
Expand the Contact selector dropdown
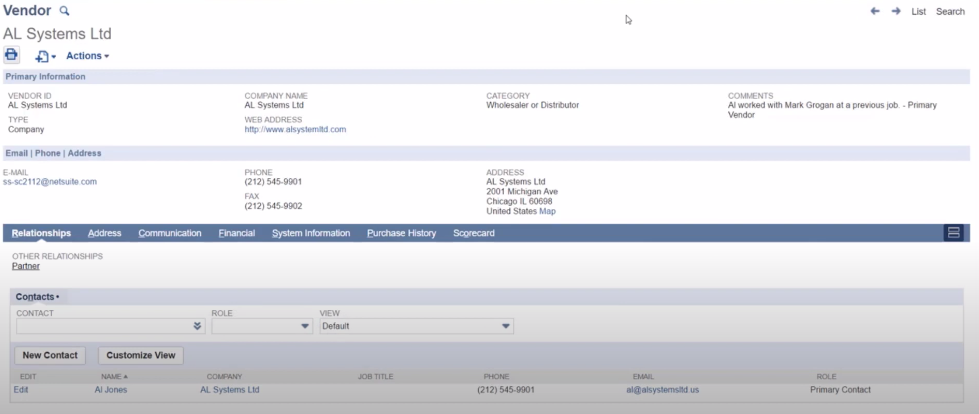point(197,326)
